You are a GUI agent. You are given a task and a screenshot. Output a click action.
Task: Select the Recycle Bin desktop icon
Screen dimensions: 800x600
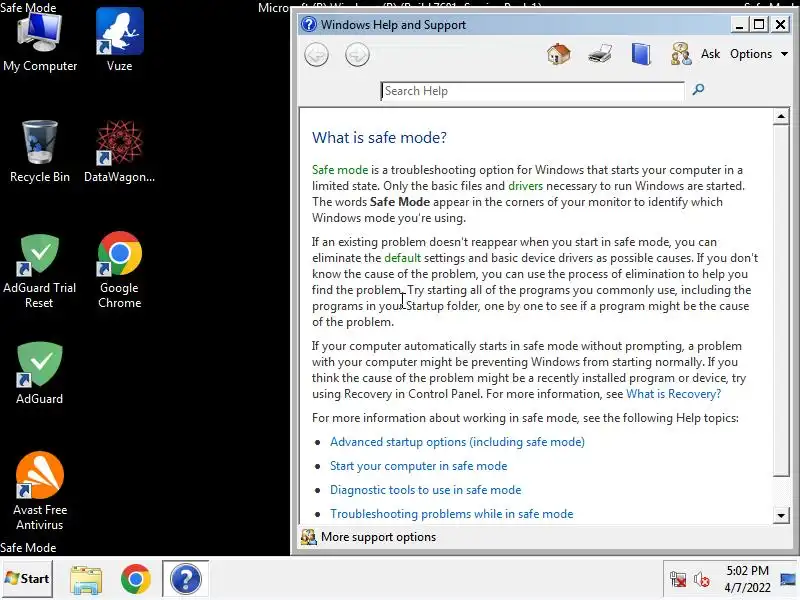tap(40, 152)
